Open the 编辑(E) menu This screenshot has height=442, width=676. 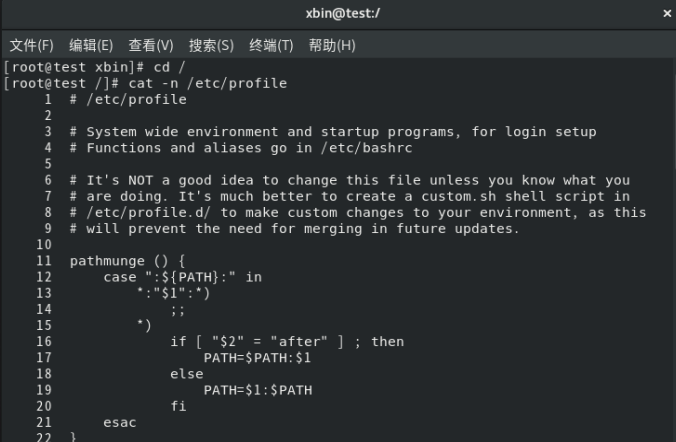[x=90, y=45]
